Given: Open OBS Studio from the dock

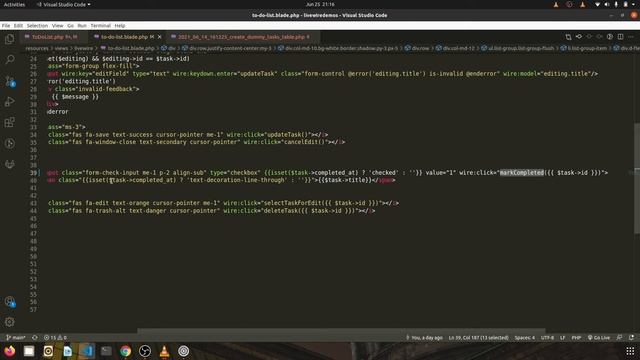Looking at the screenshot, I should pos(144,351).
